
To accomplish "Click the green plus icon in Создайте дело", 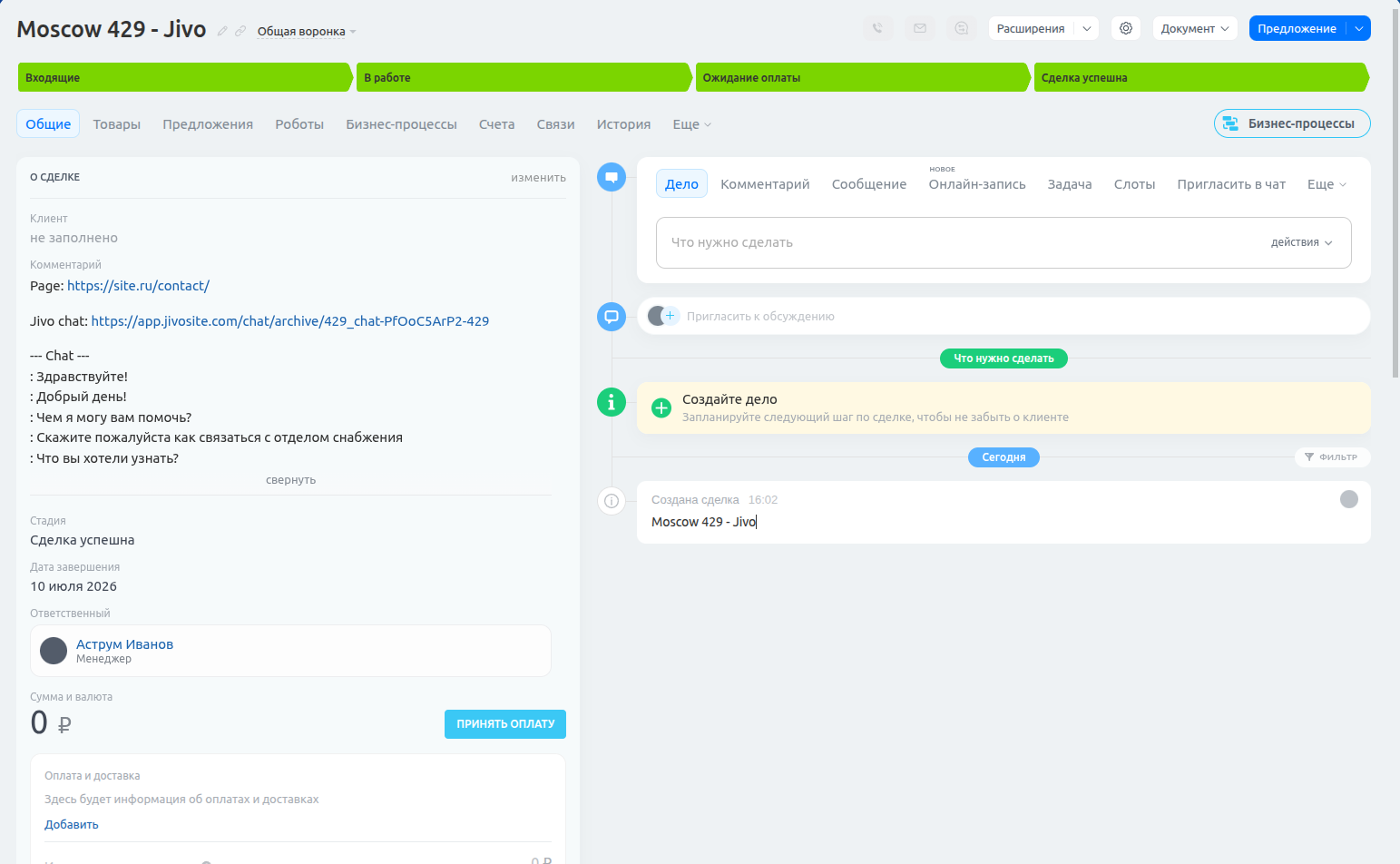I will coord(661,408).
